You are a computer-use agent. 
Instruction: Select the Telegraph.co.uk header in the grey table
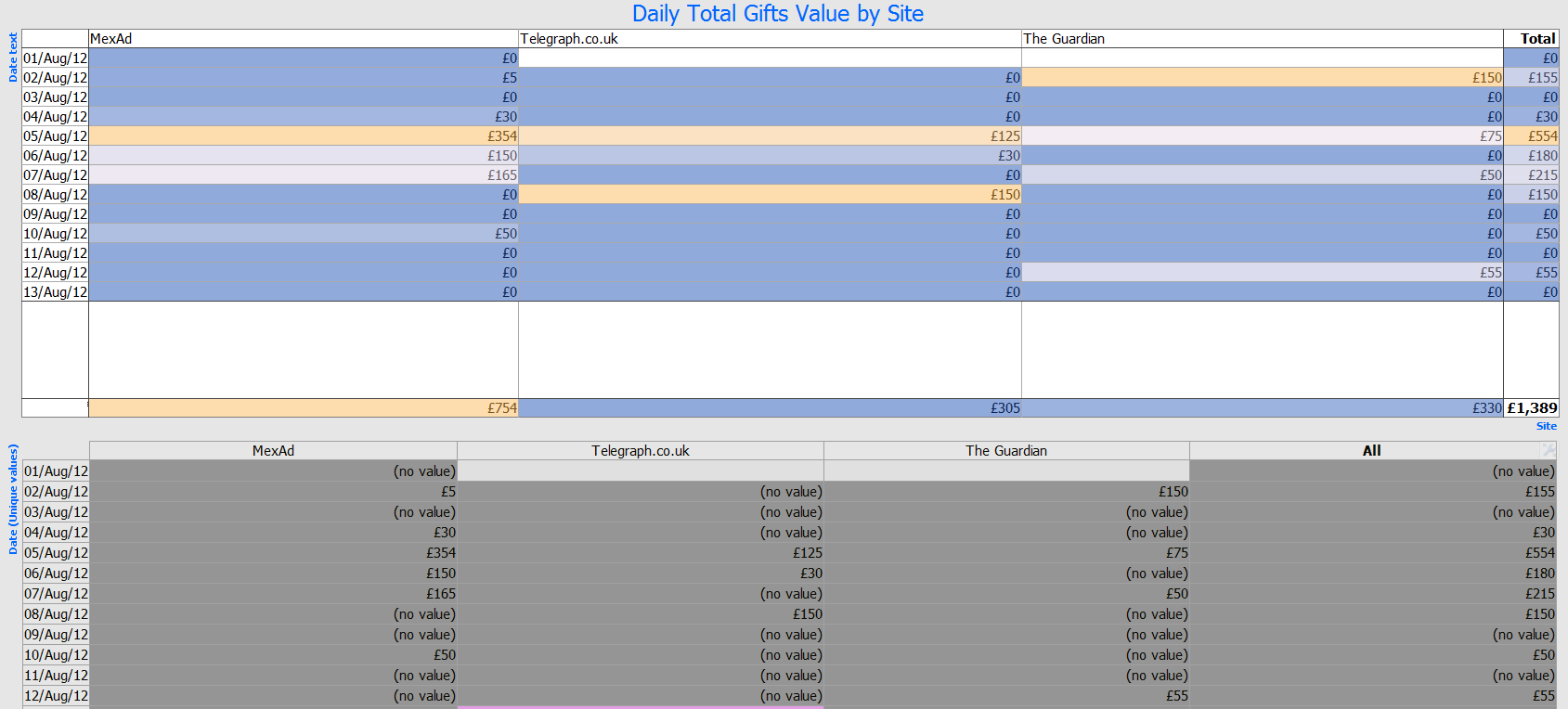point(641,451)
